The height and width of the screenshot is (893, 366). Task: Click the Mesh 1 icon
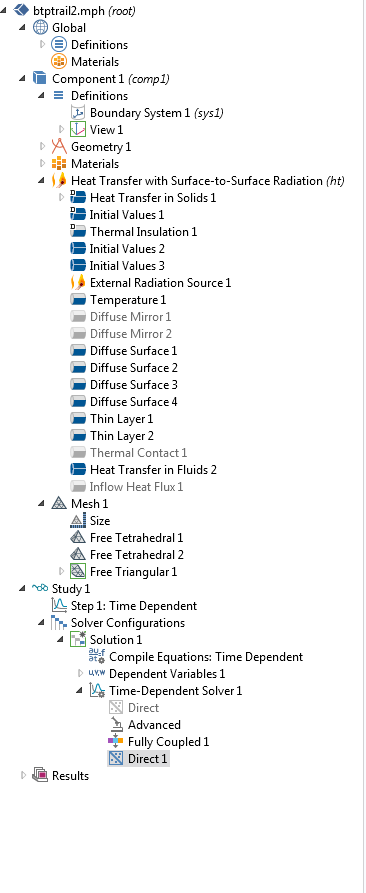59,503
